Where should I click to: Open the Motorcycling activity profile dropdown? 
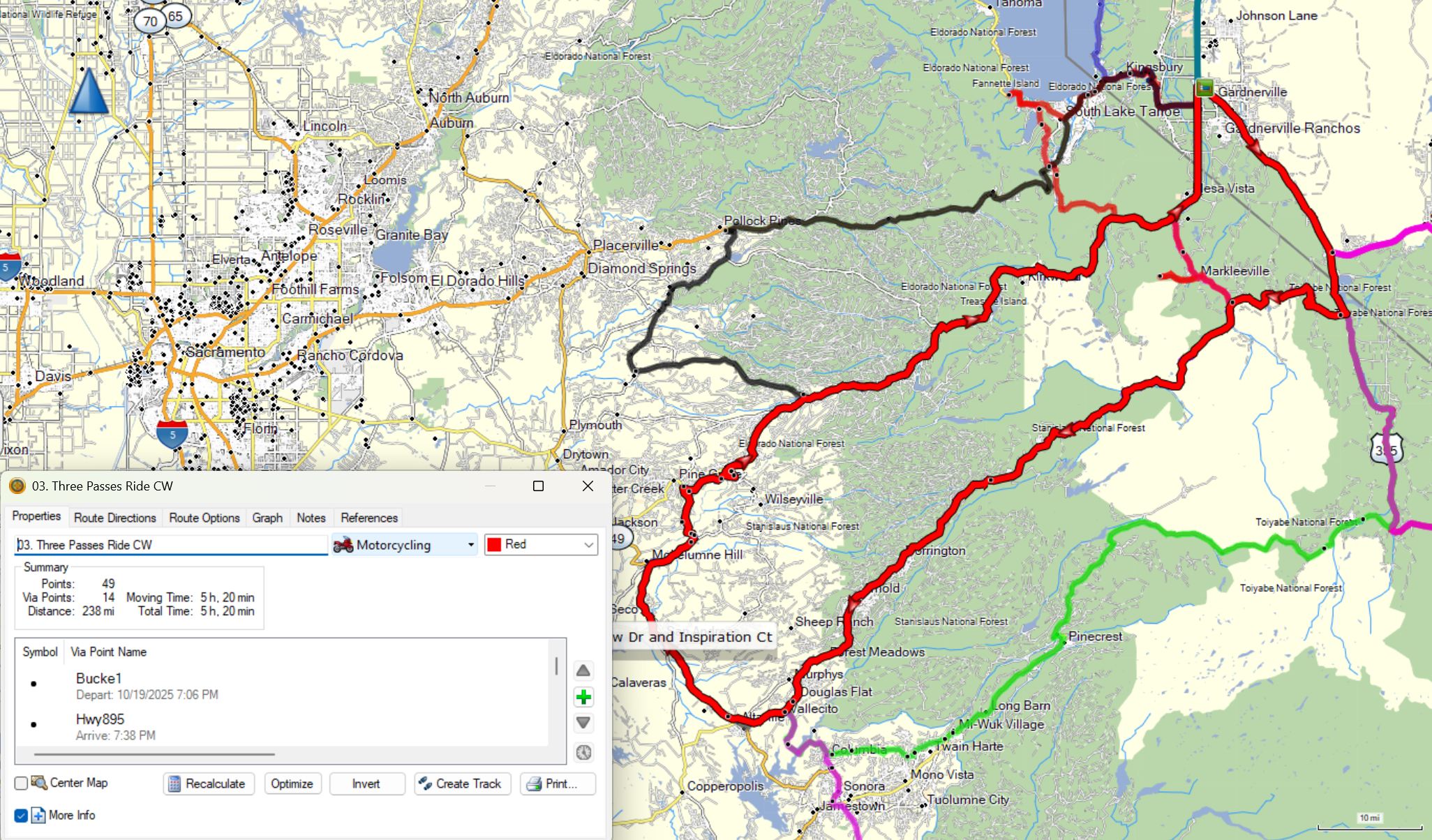[x=405, y=545]
